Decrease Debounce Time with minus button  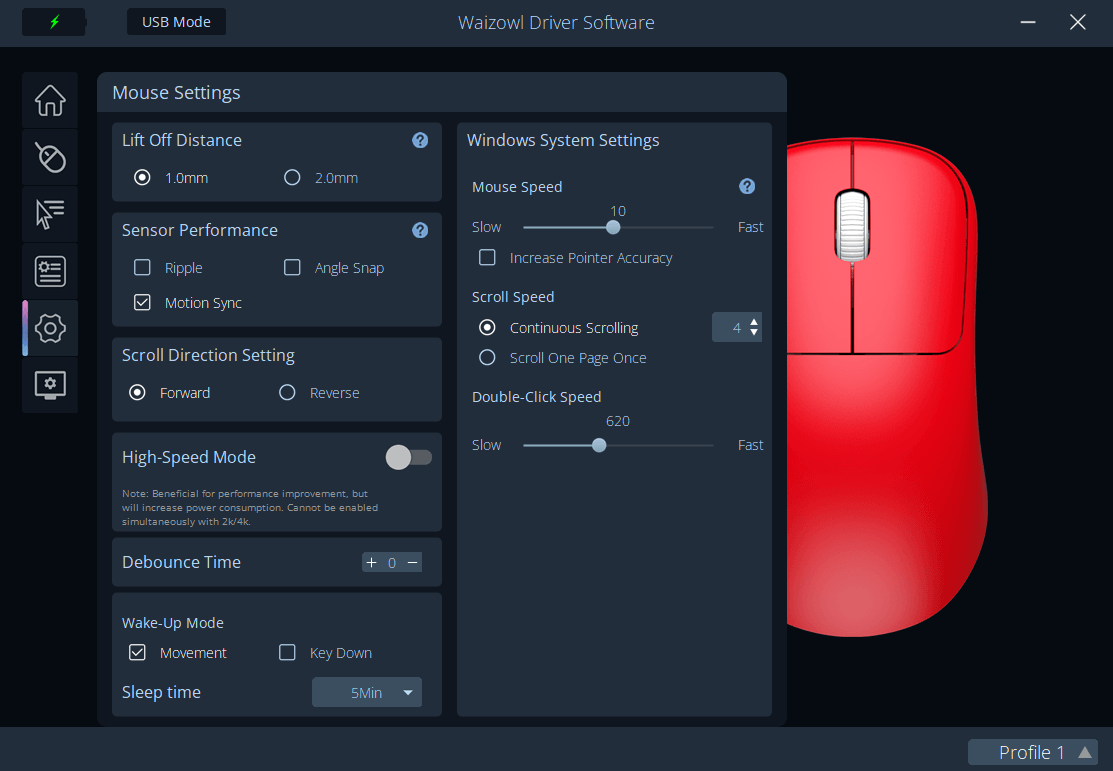[412, 562]
